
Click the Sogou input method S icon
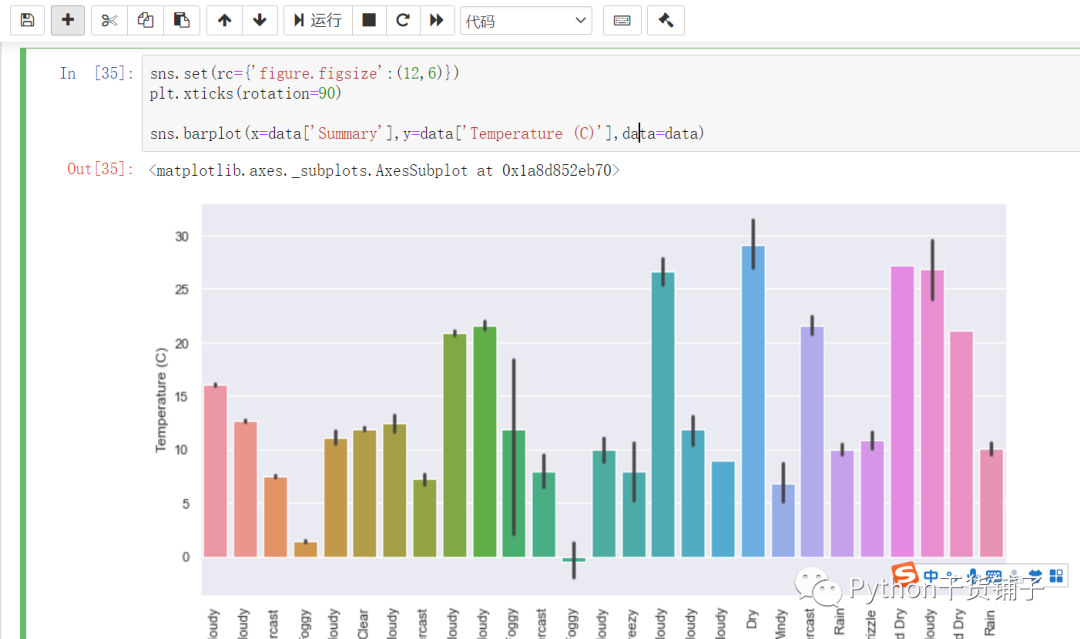904,574
